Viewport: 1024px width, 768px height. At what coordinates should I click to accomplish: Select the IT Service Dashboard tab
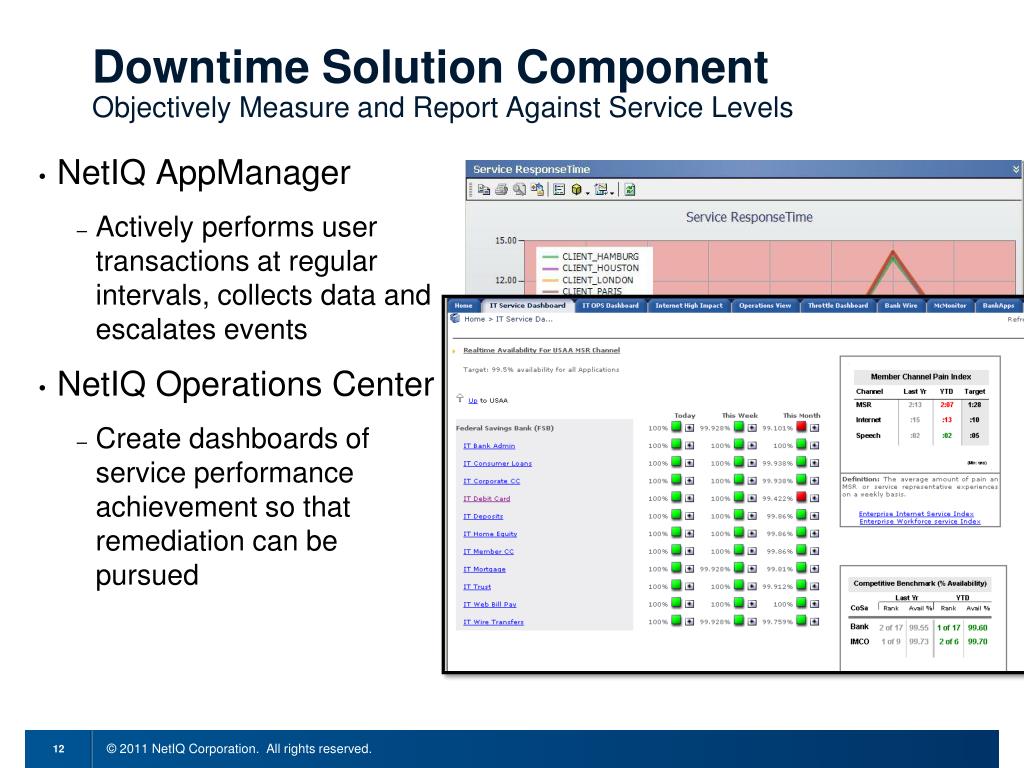click(x=528, y=306)
